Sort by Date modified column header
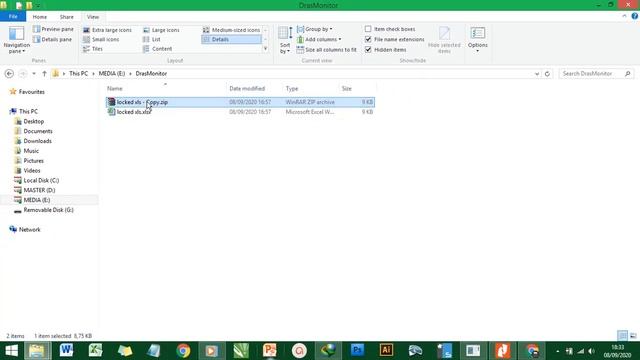The width and height of the screenshot is (640, 360). click(x=247, y=89)
